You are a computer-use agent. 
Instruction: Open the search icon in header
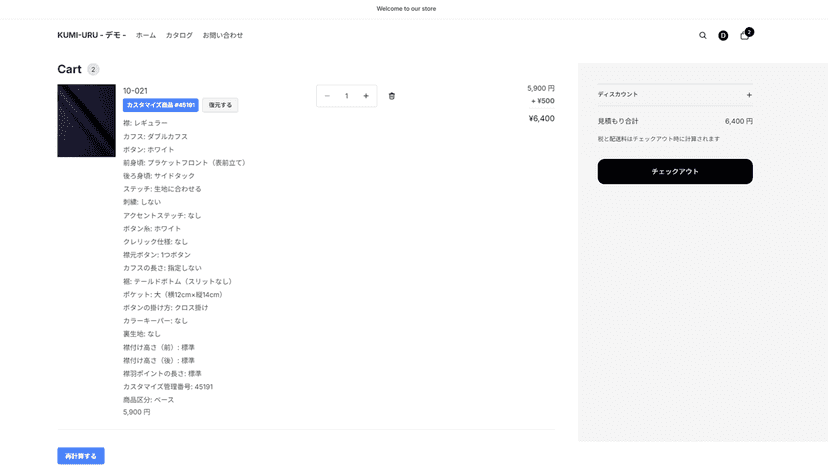pyautogui.click(x=702, y=35)
